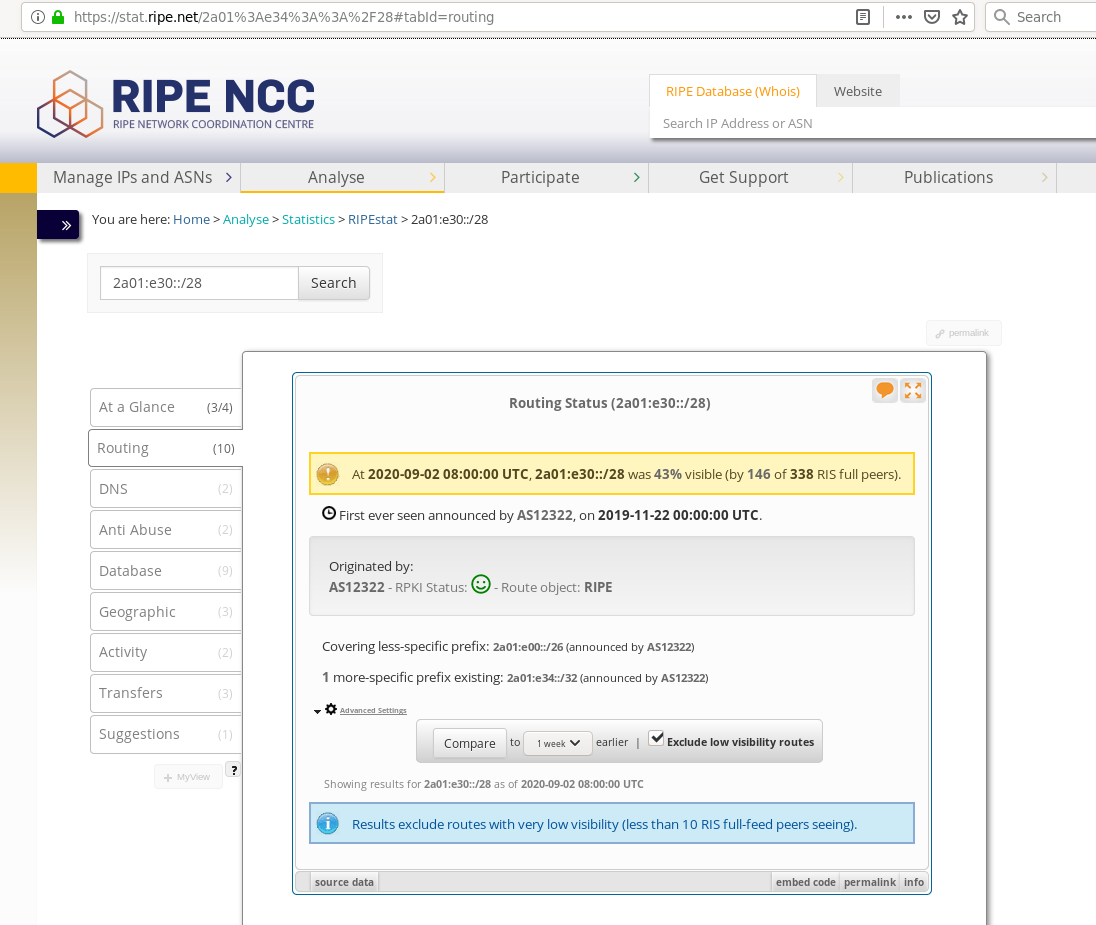The width and height of the screenshot is (1096, 925).
Task: Focus the 2a01:e30::/28 prefix input field
Action: click(199, 283)
